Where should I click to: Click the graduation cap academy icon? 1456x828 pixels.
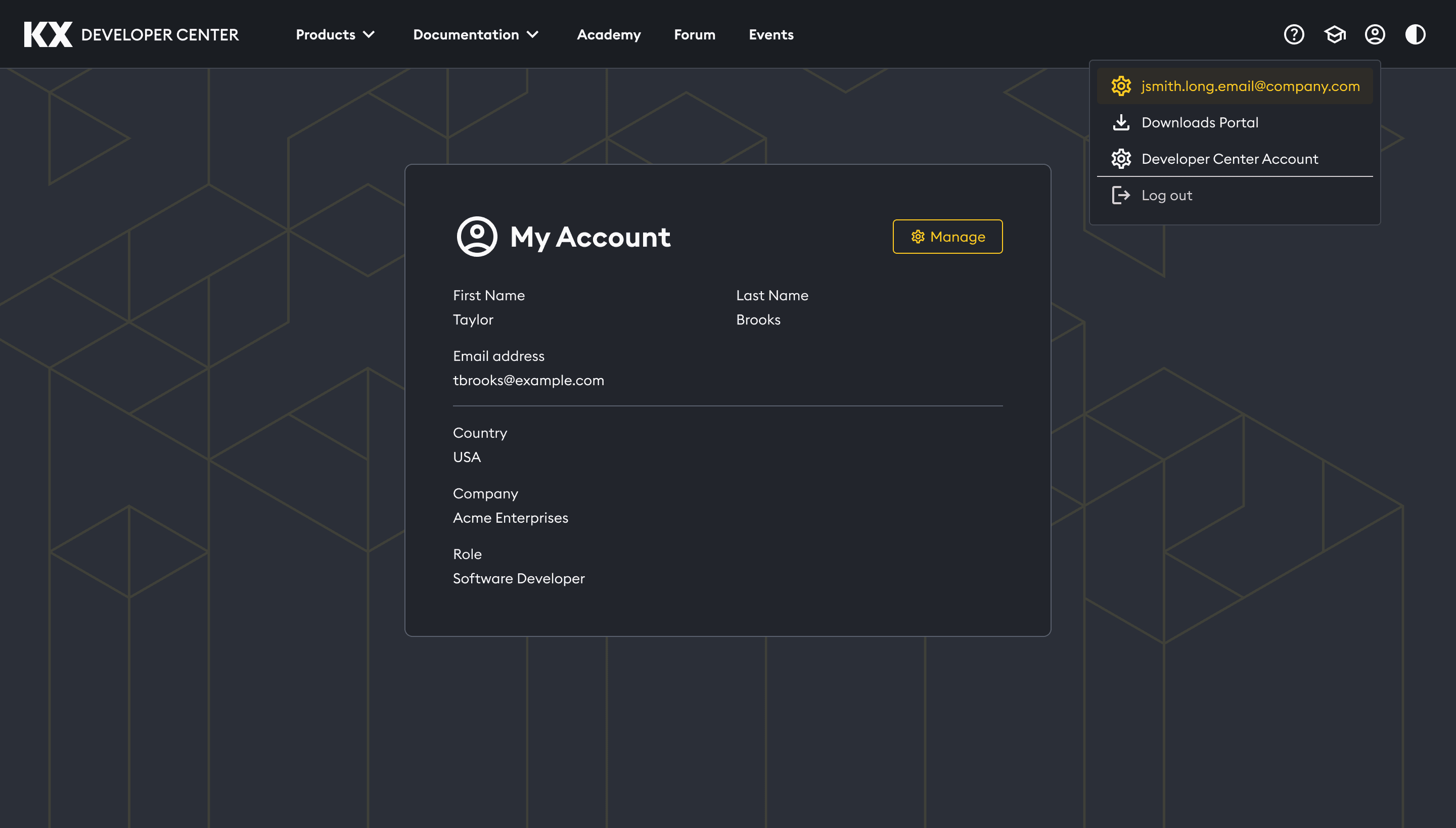(1334, 34)
